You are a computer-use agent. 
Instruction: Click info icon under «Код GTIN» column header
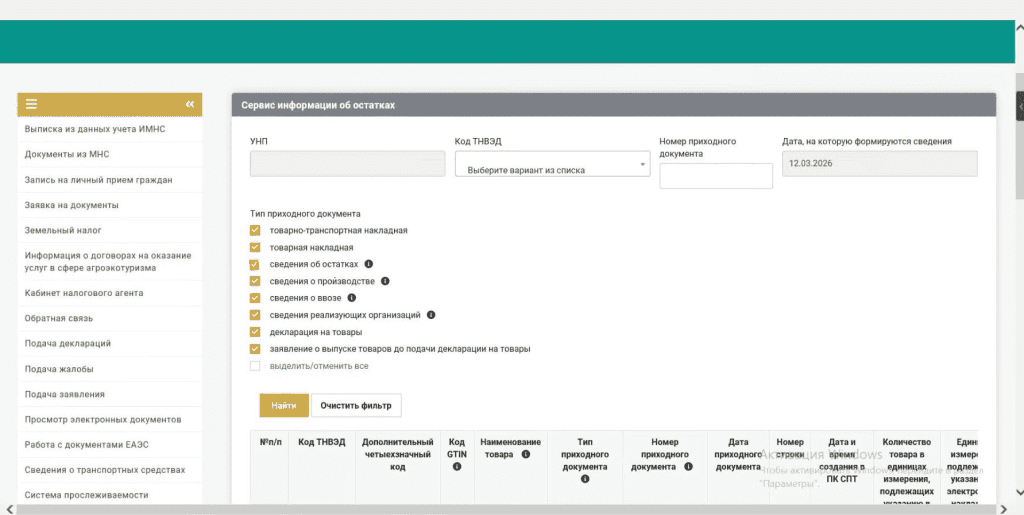(x=457, y=466)
